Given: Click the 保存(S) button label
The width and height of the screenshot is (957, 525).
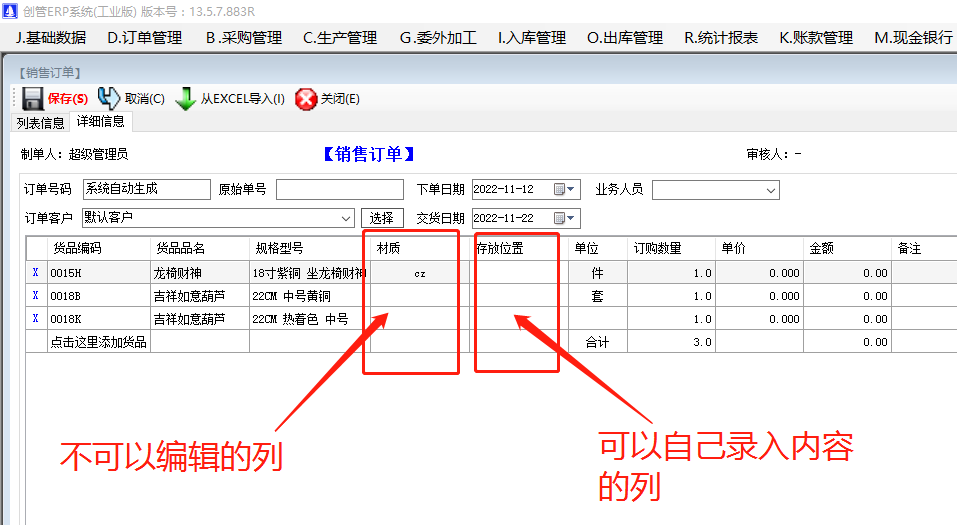Looking at the screenshot, I should click(68, 99).
